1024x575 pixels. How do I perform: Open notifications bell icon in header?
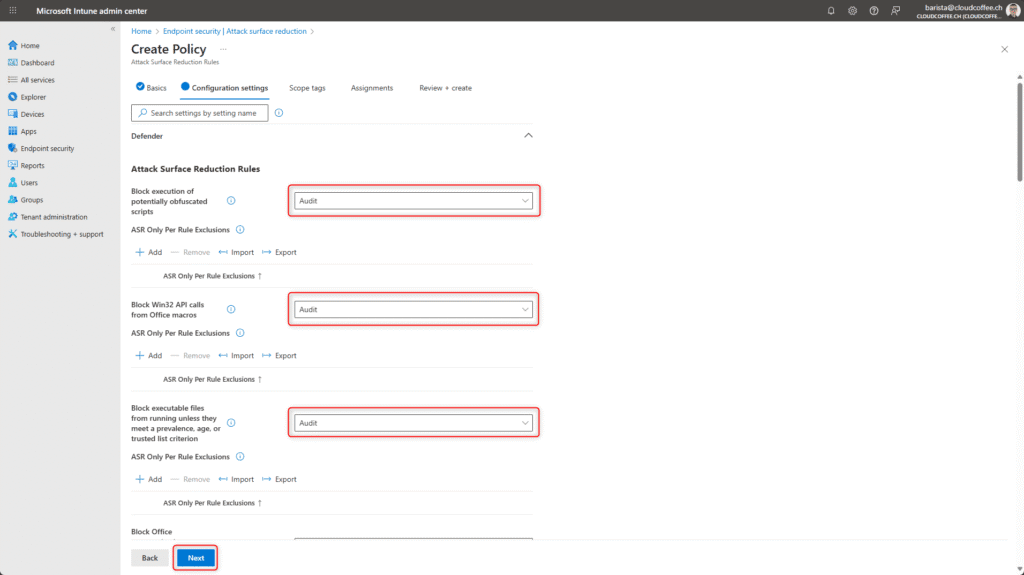coord(831,10)
